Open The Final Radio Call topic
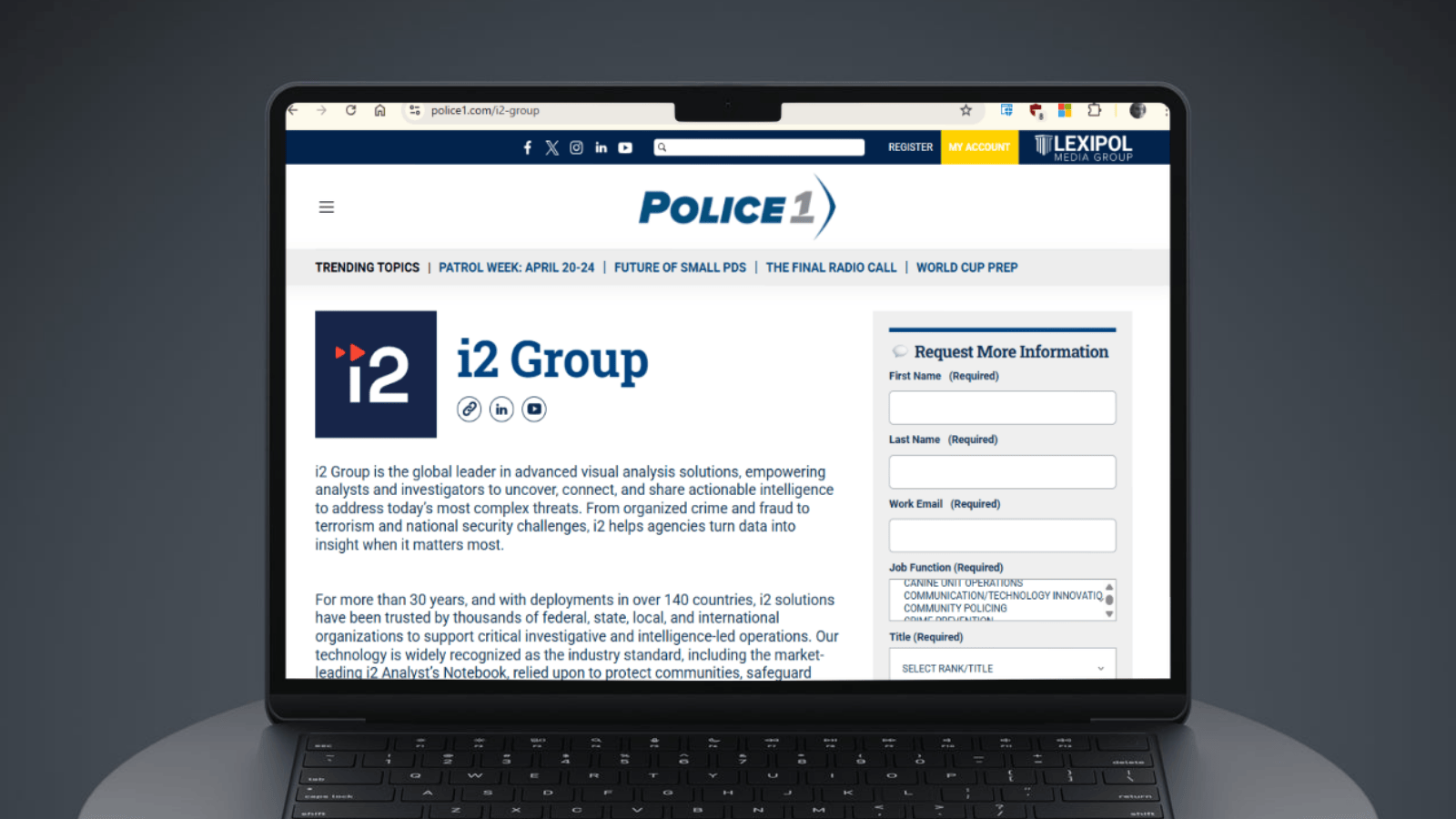Viewport: 1456px width, 819px height. [831, 268]
